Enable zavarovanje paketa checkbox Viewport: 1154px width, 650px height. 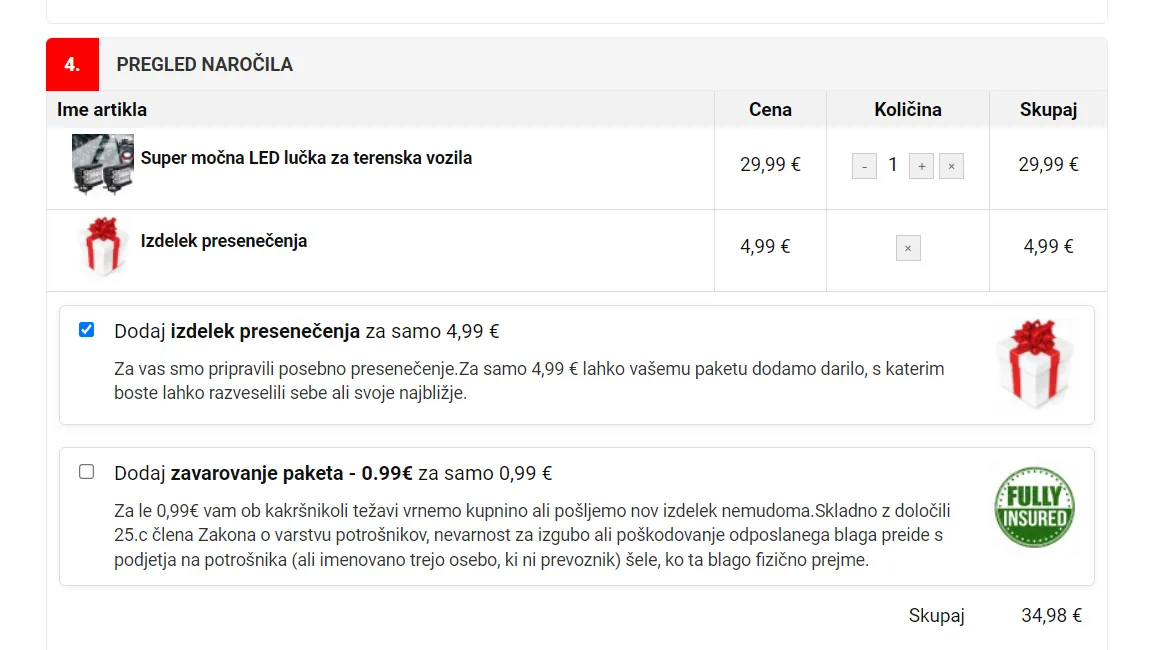(x=87, y=472)
